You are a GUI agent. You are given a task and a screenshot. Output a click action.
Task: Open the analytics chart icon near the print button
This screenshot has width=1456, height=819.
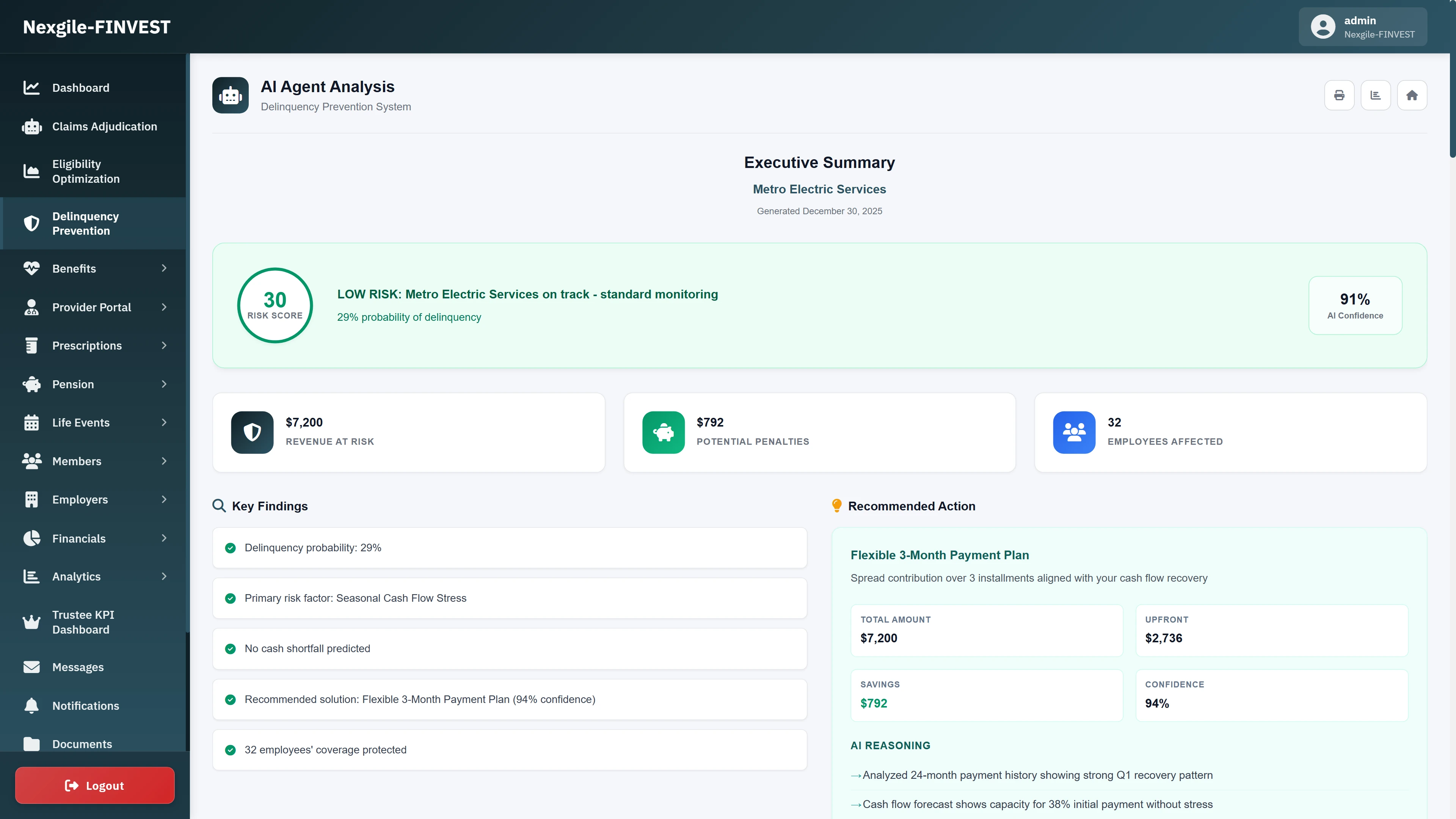pyautogui.click(x=1376, y=95)
